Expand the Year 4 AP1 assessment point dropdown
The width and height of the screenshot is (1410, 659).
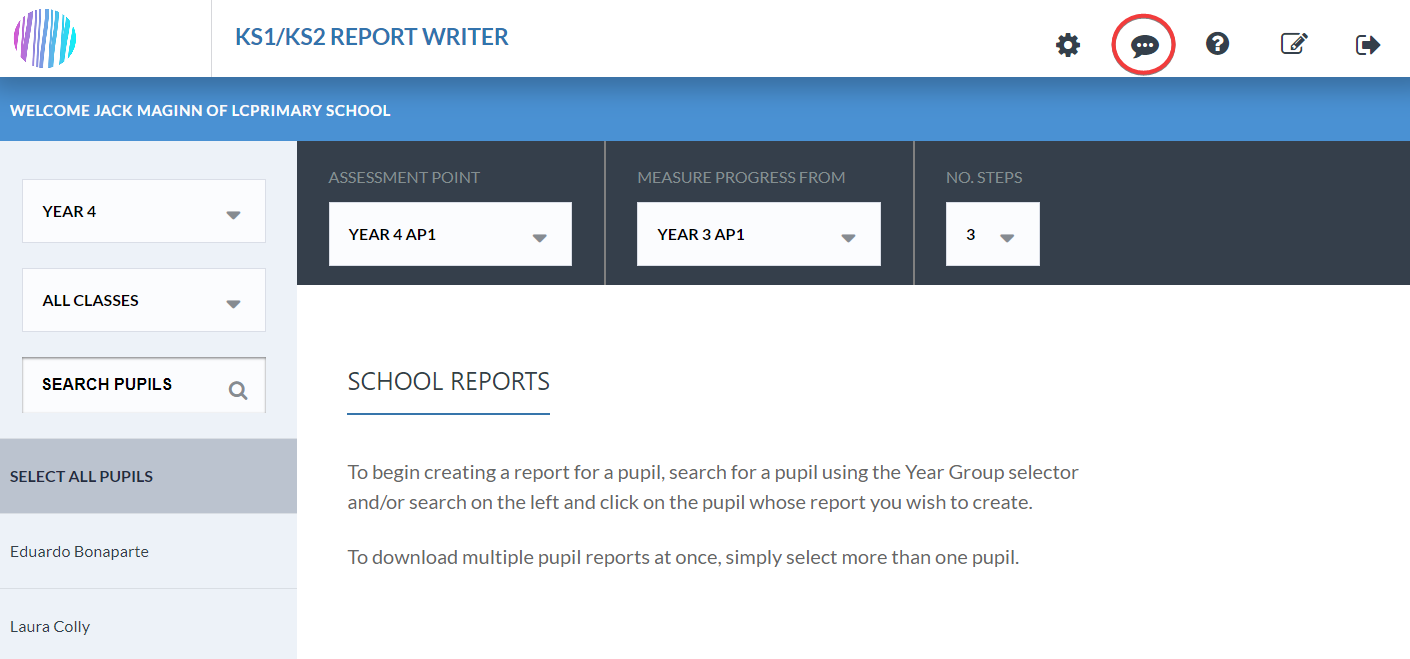pyautogui.click(x=450, y=234)
